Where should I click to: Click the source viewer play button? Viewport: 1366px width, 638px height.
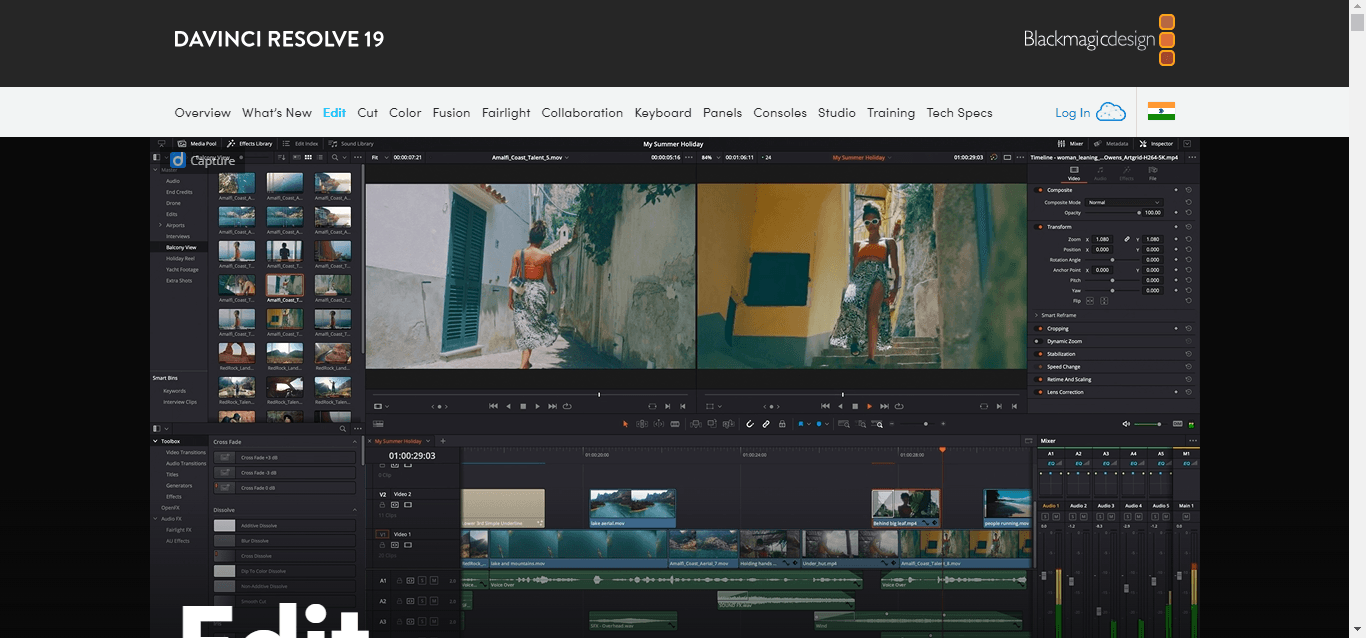[537, 406]
